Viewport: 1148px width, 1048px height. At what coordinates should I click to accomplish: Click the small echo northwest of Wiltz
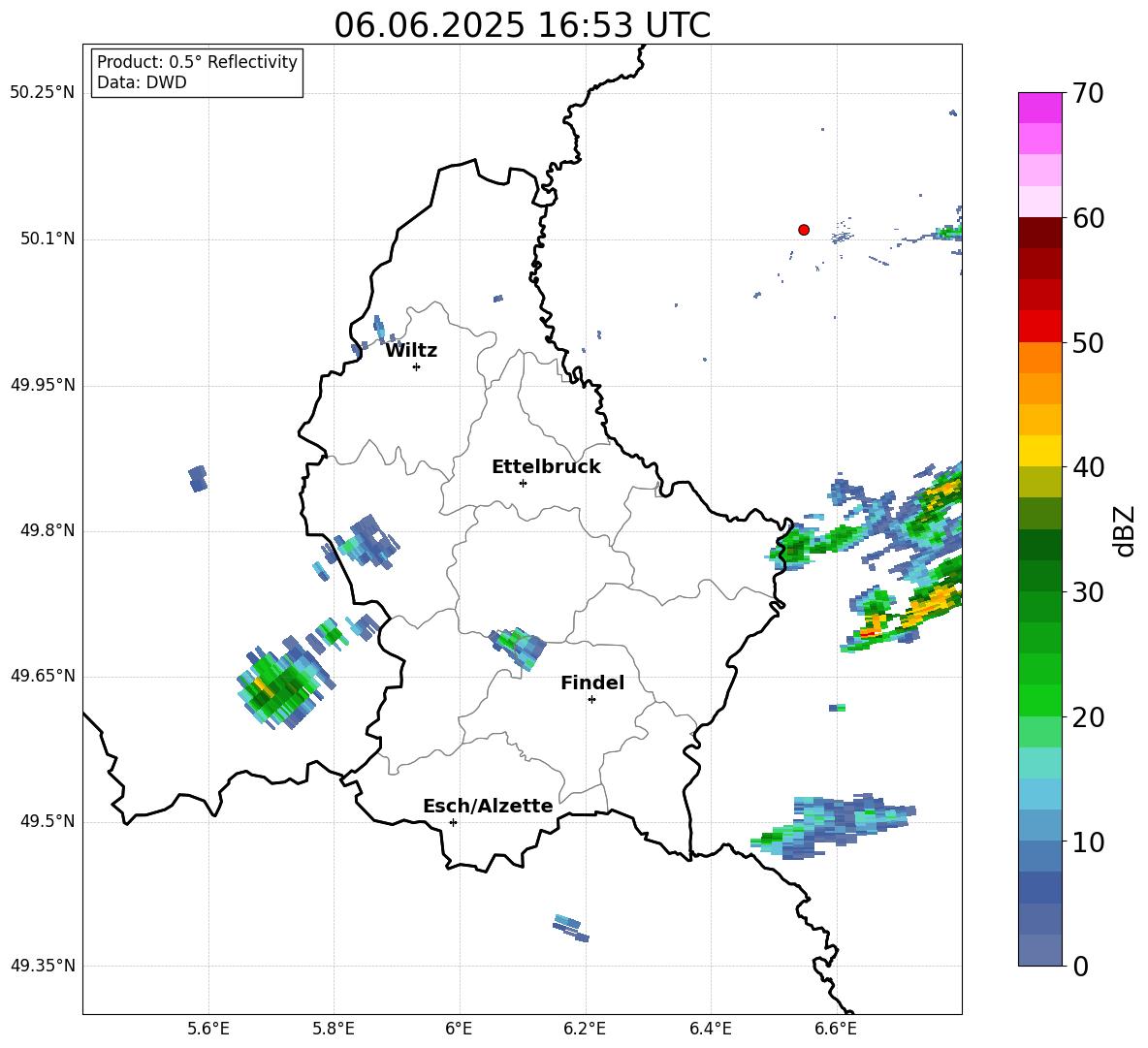point(378,328)
